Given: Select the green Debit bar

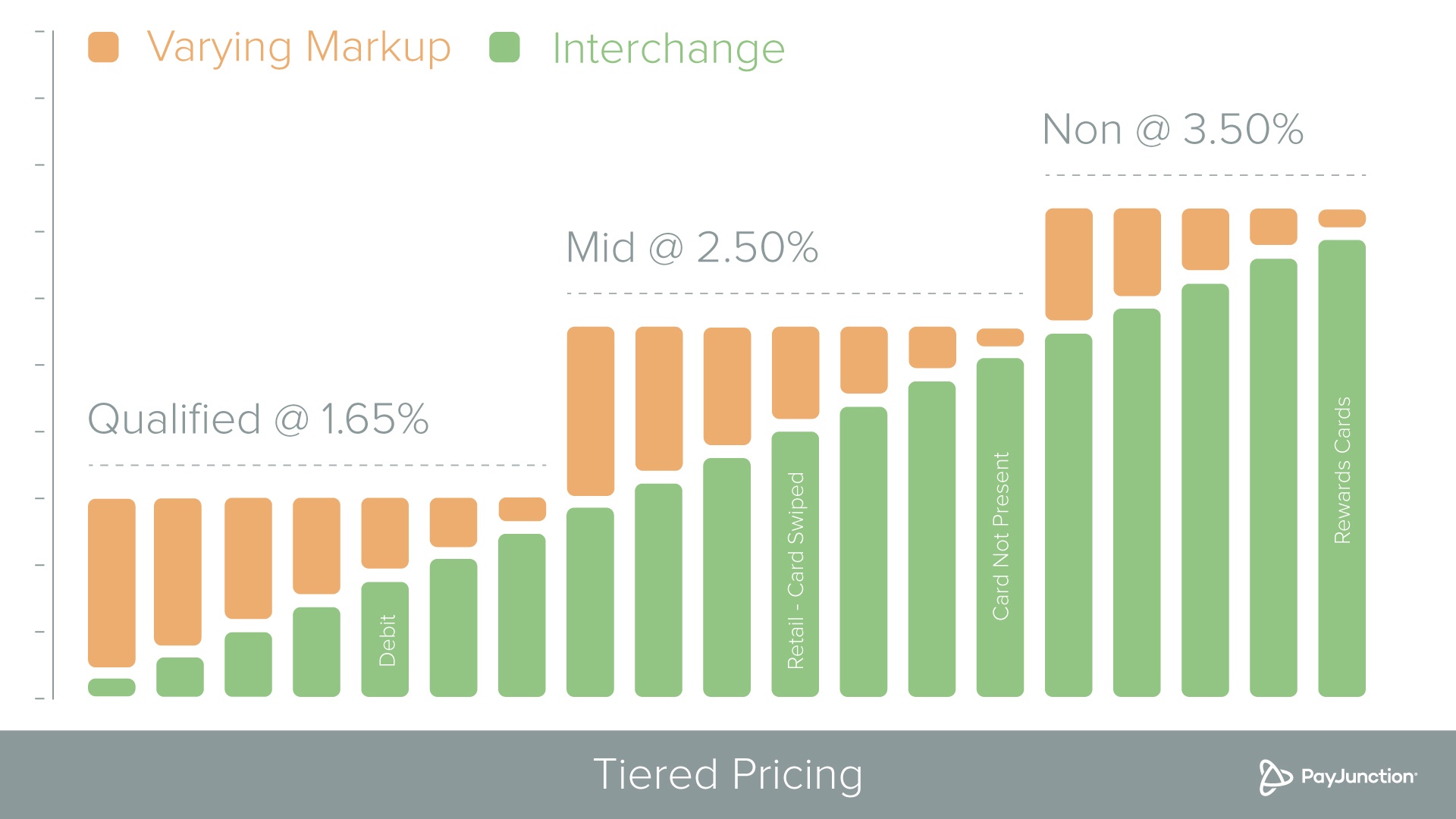Looking at the screenshot, I should [385, 639].
